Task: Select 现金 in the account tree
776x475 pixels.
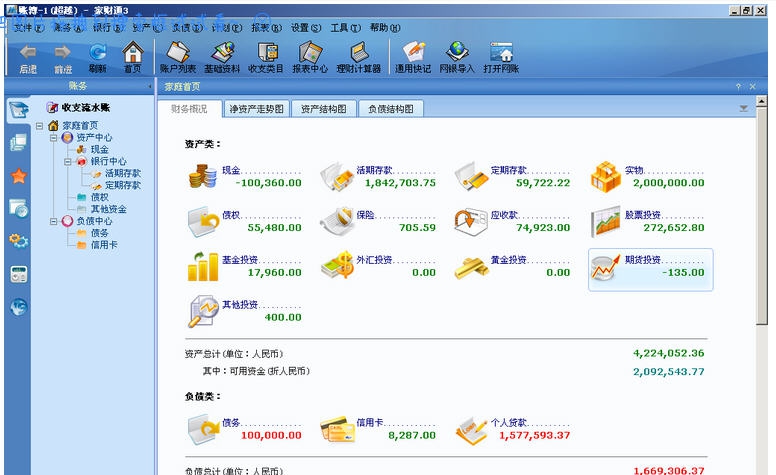Action: 99,149
